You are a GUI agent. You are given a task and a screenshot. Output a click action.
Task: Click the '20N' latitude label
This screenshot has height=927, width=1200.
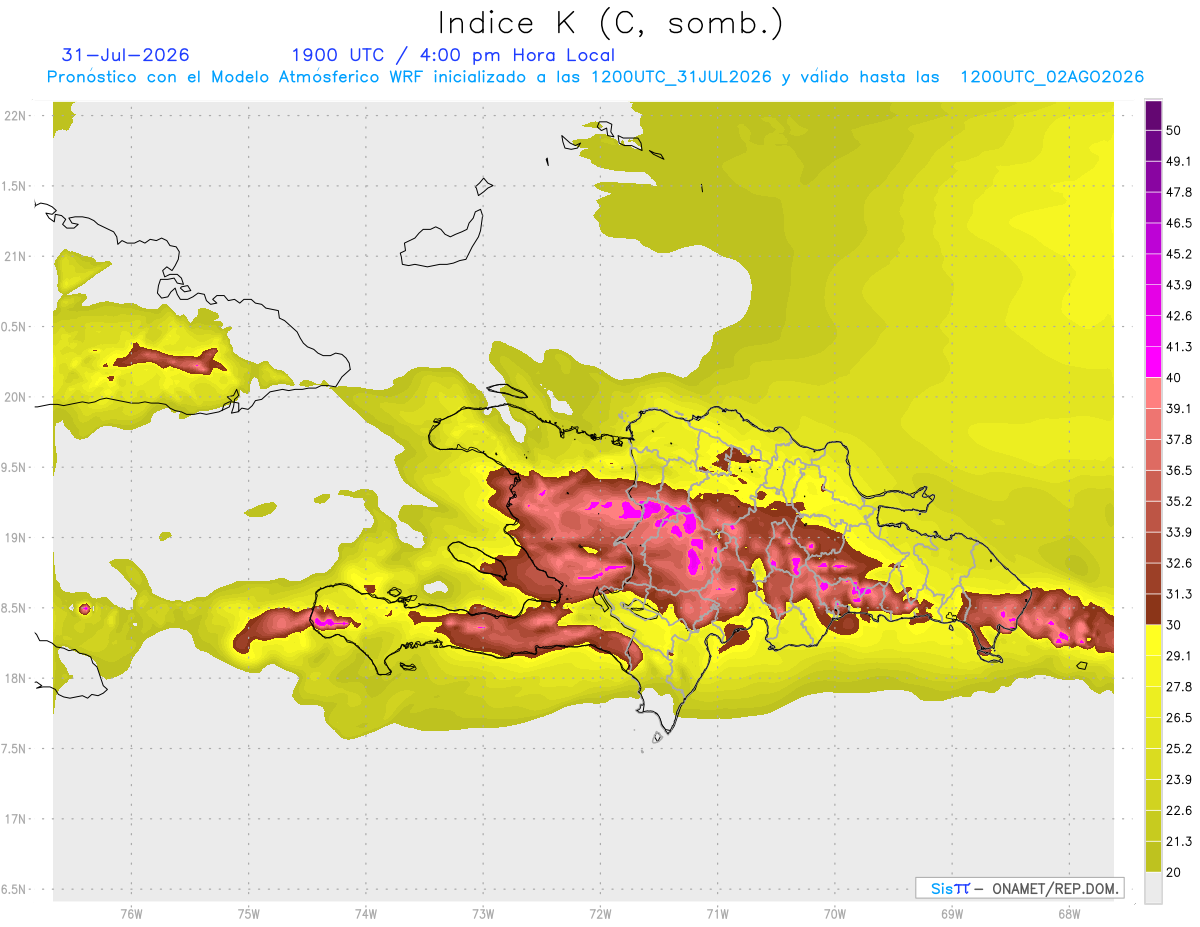pyautogui.click(x=14, y=397)
